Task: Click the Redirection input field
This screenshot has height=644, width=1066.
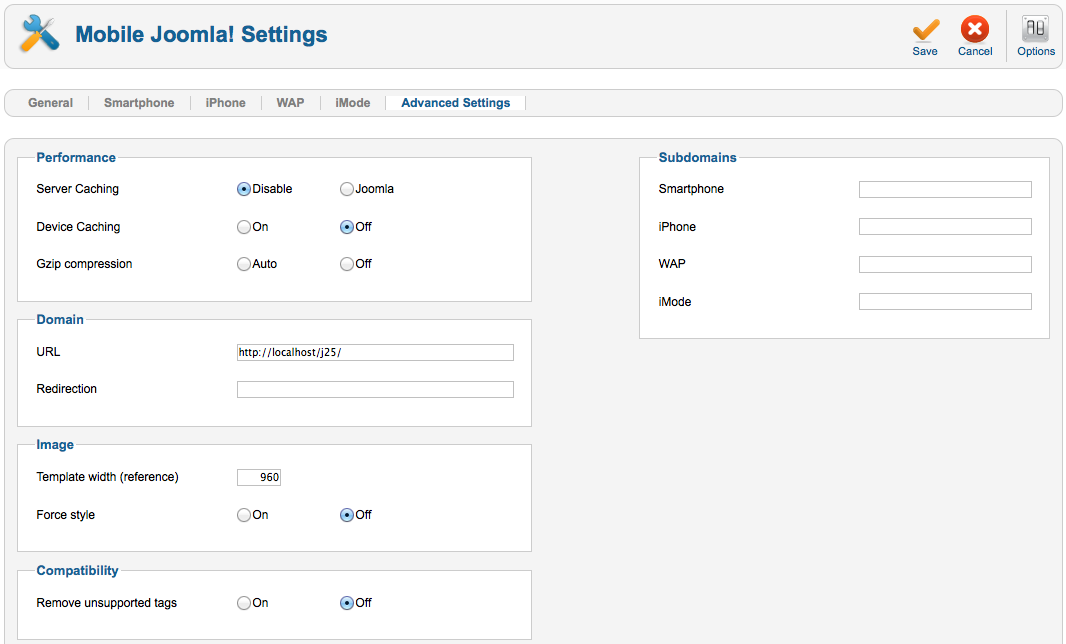Action: (375, 390)
